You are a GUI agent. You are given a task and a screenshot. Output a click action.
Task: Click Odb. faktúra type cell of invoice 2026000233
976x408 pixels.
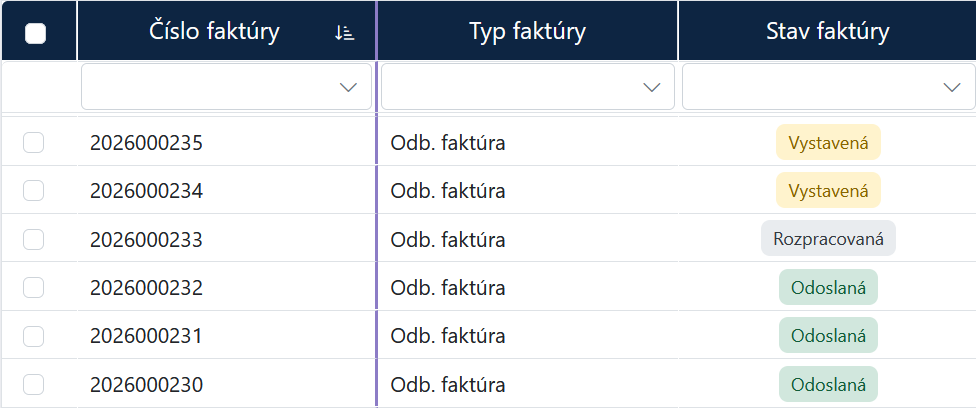click(x=448, y=239)
